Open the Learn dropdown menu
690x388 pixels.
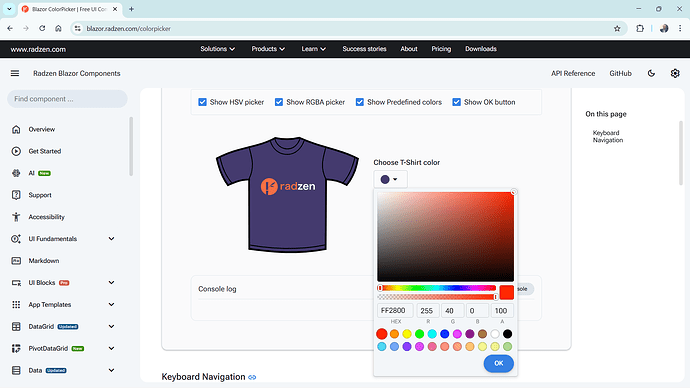point(313,49)
